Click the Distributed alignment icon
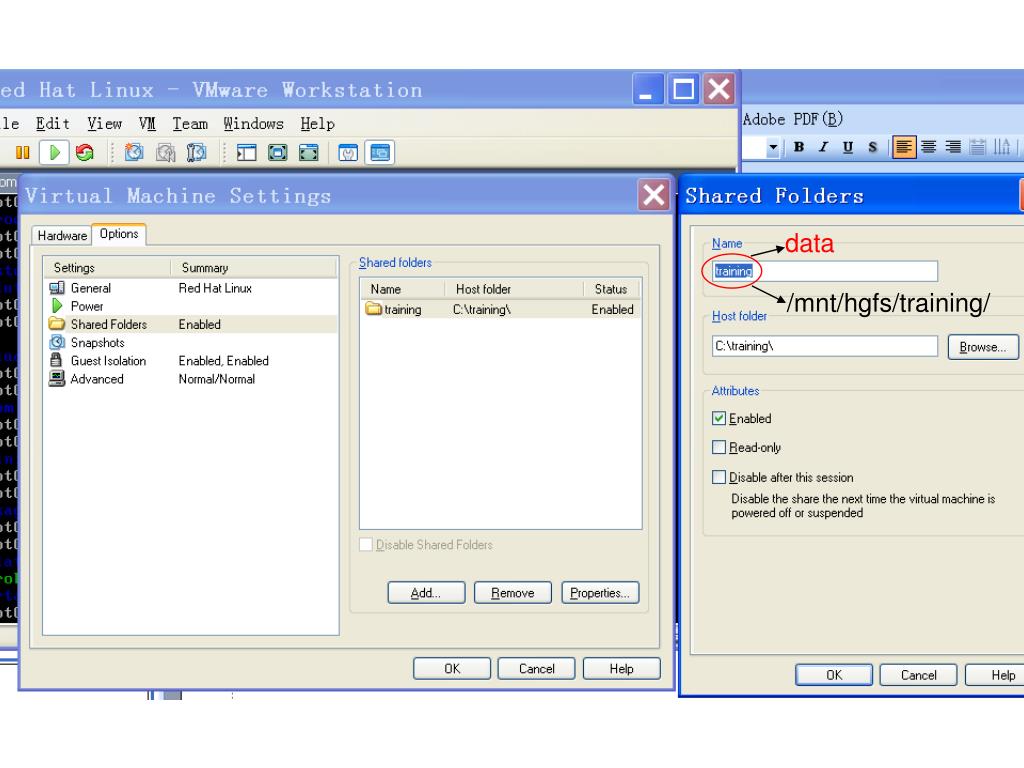1024x768 pixels. 978,147
